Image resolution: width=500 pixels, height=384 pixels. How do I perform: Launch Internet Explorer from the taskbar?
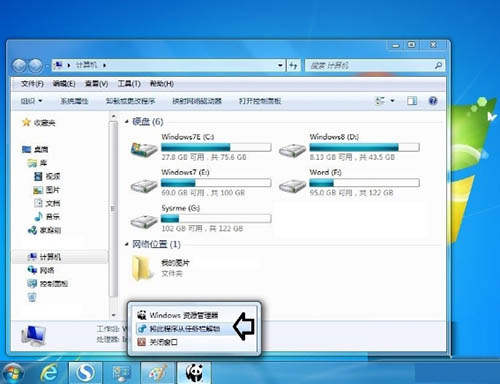49,373
